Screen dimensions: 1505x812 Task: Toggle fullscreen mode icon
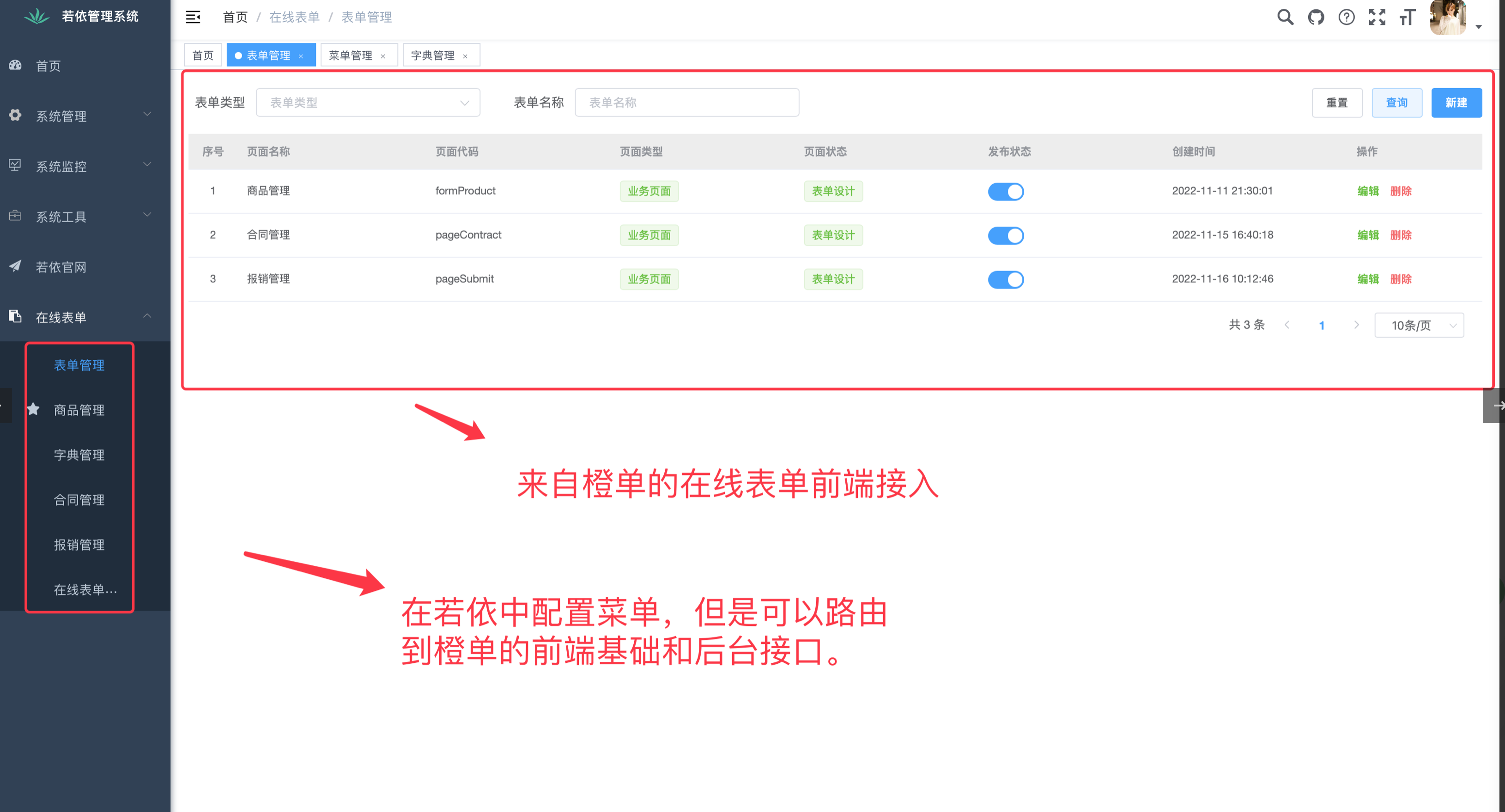click(1377, 17)
